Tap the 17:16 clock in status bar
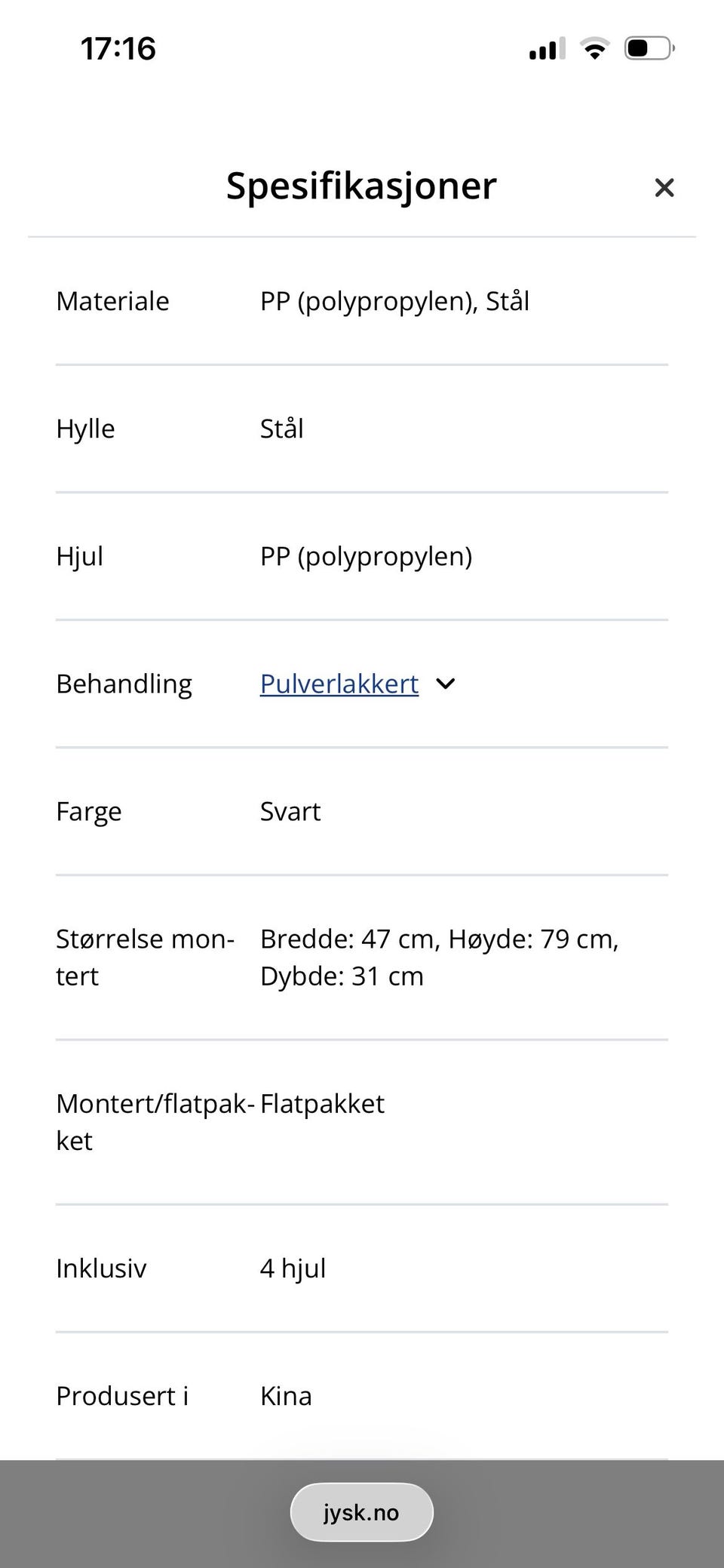The width and height of the screenshot is (724, 1568). [118, 49]
